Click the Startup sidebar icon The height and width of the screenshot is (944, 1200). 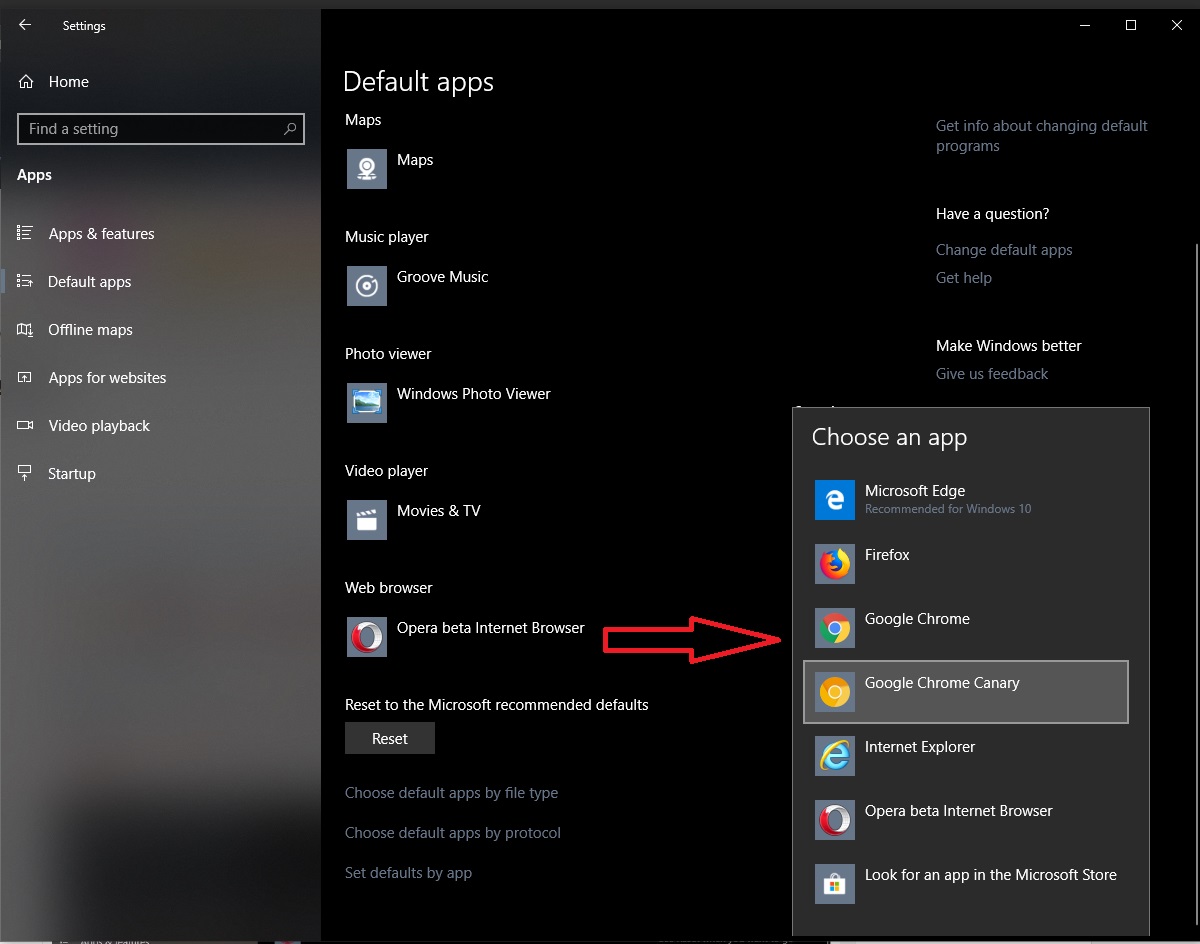[26, 473]
